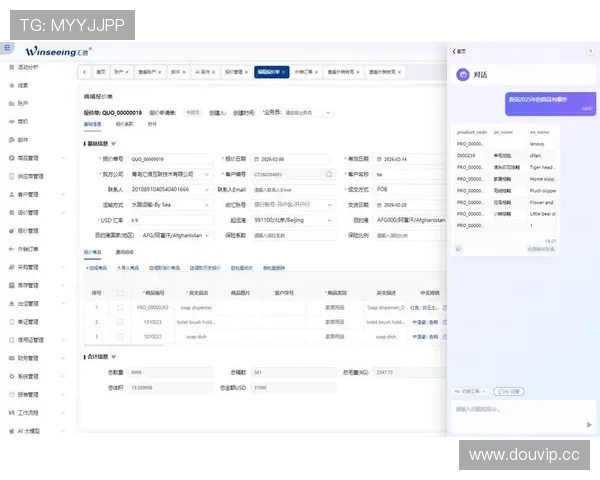Click the 选择商品 link above table
This screenshot has height=480, width=600.
click(x=97, y=268)
